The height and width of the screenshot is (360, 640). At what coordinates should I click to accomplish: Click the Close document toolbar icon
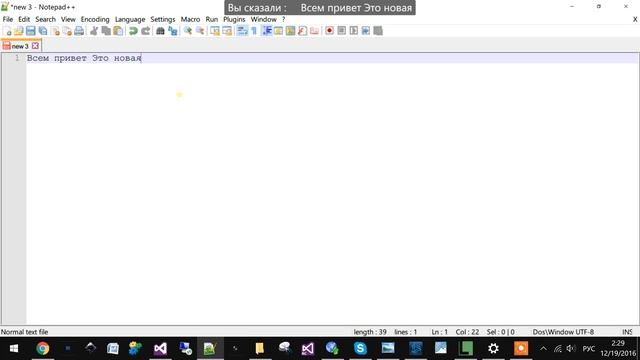pos(55,31)
